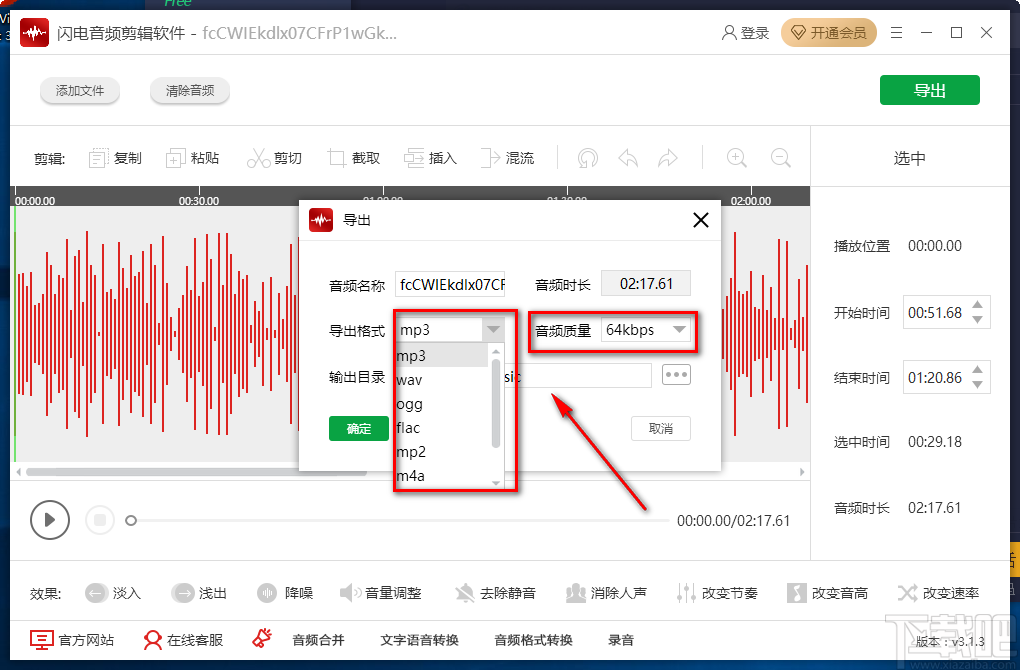Expand the export format (导出格式) dropdown

click(493, 330)
